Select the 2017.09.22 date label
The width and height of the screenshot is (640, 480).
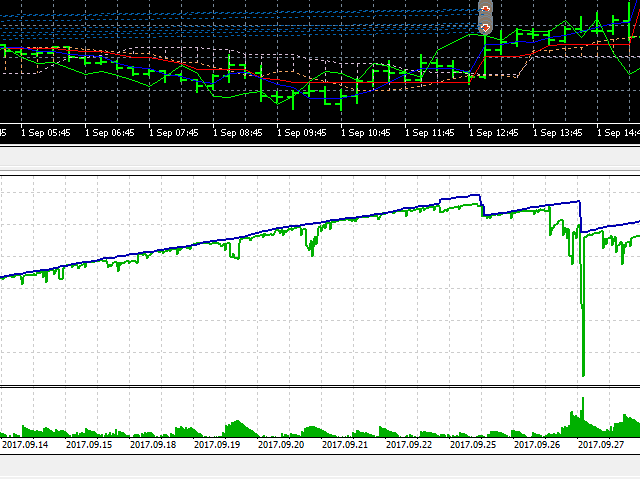click(411, 445)
